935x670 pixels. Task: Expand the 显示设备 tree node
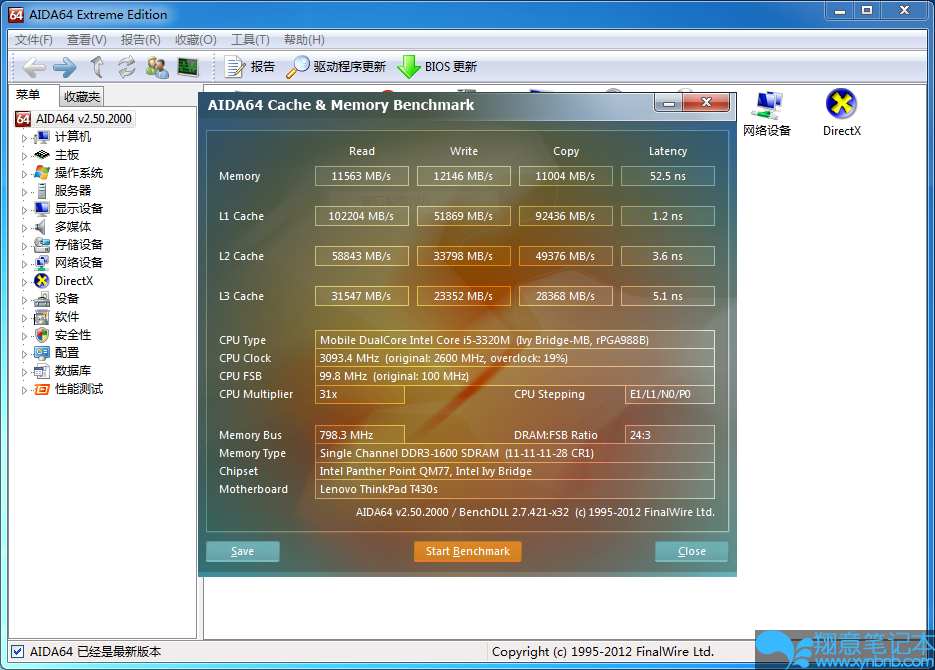tap(24, 209)
